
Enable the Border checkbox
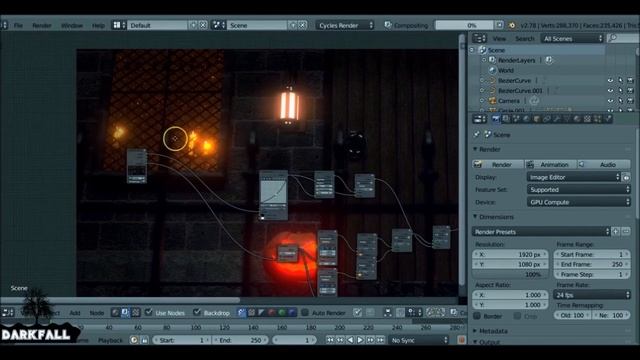[x=477, y=316]
